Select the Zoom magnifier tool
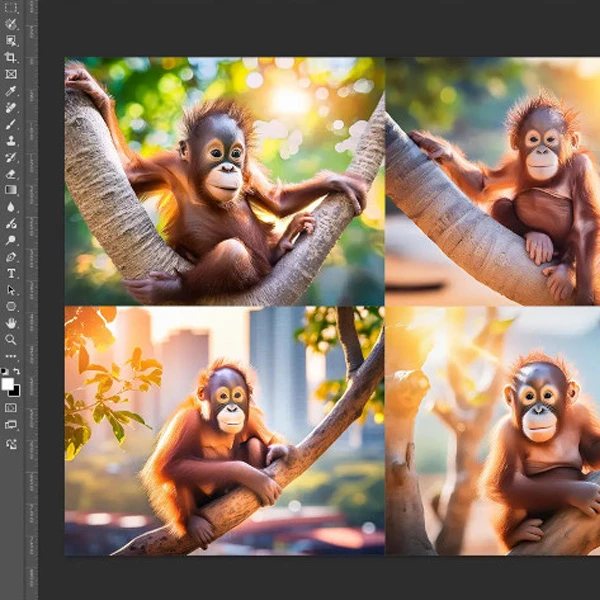Screen dimensions: 600x600 (x=11, y=339)
